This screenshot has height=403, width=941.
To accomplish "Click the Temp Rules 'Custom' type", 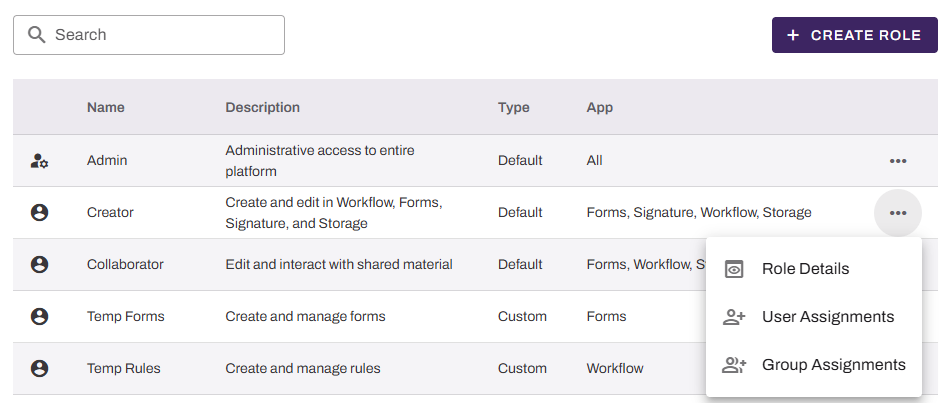I will tap(522, 368).
